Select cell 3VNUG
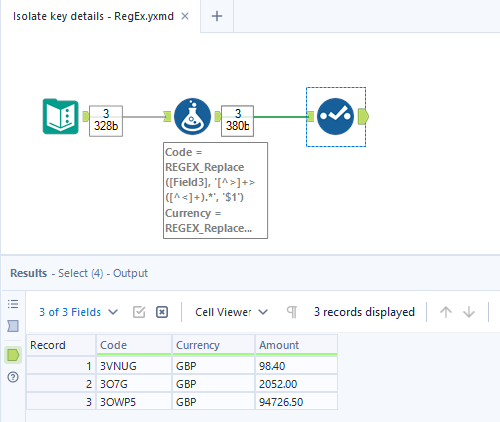 [x=134, y=366]
